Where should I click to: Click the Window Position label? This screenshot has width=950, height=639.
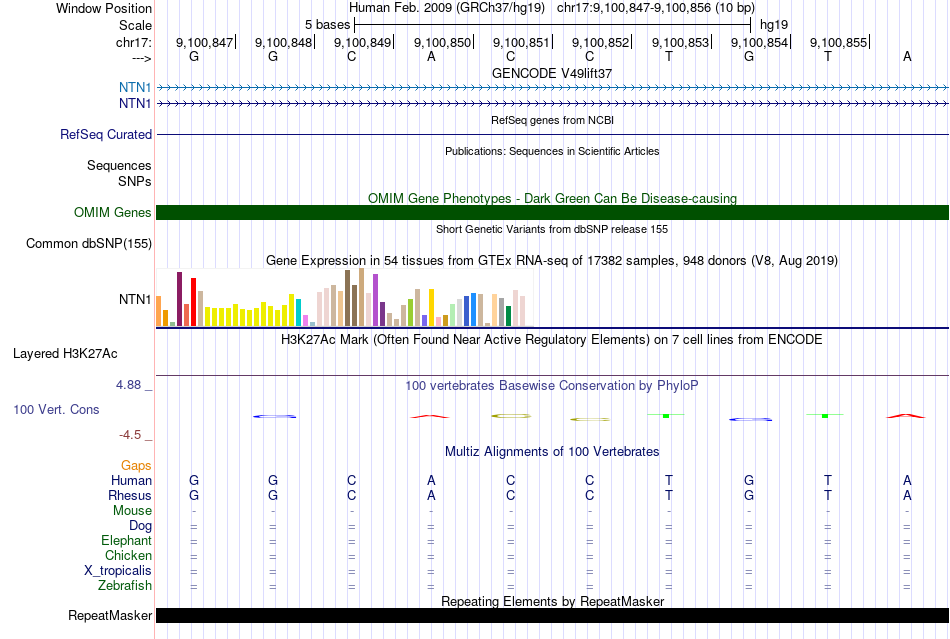pos(104,8)
